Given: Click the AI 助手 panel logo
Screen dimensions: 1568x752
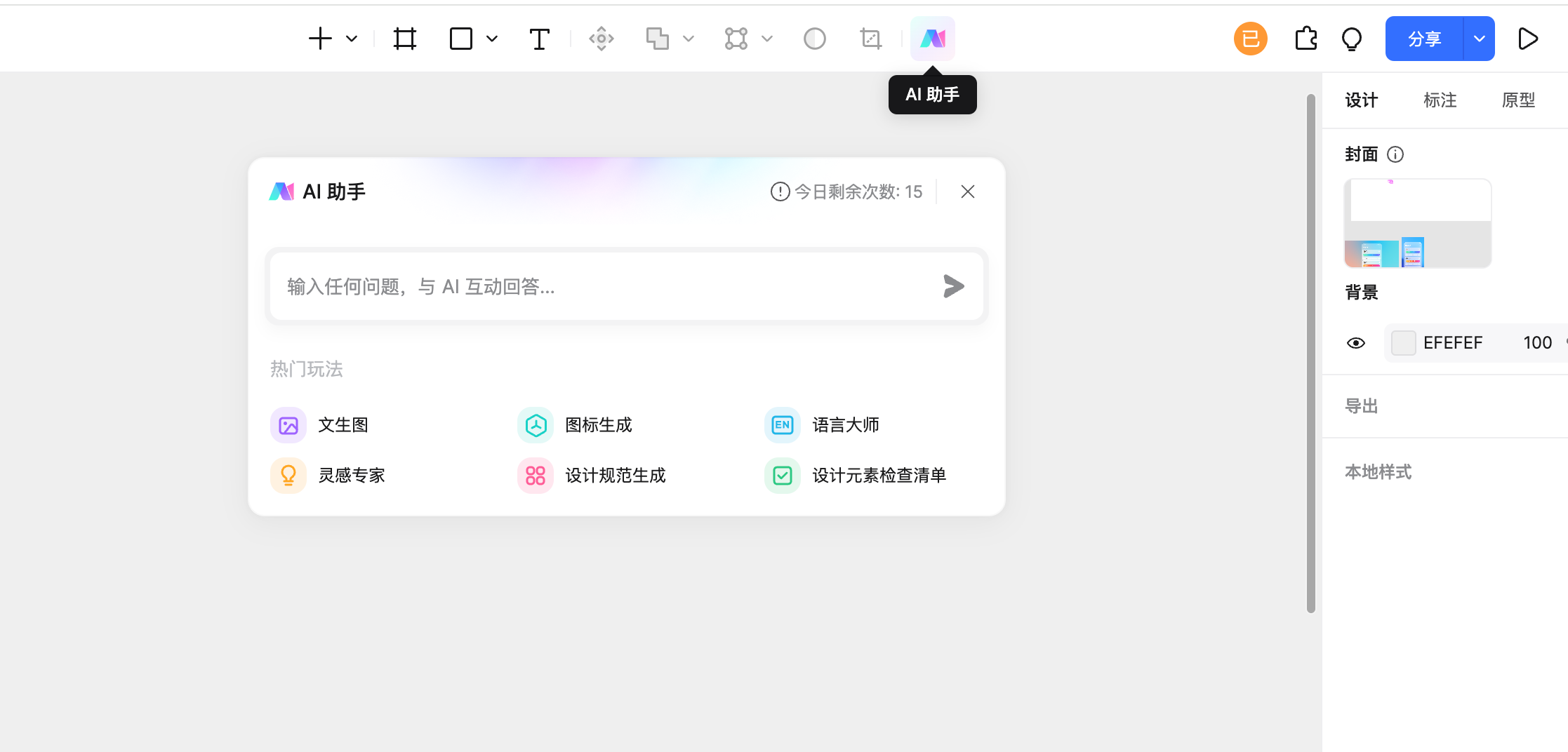Looking at the screenshot, I should [x=281, y=192].
